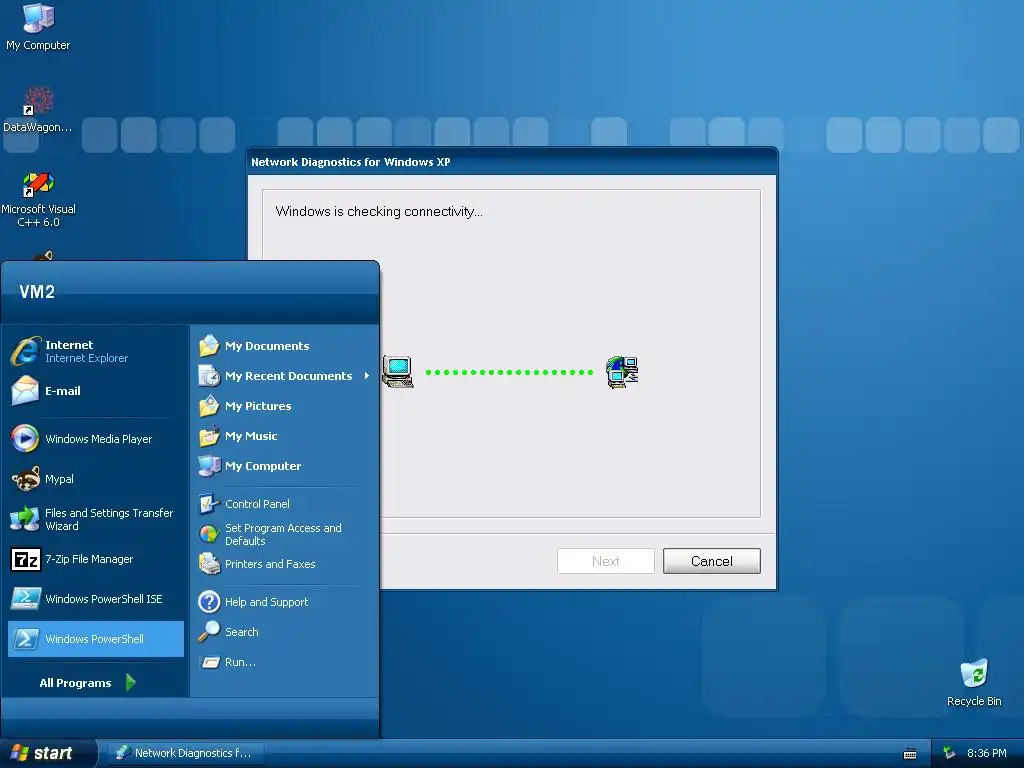
Task: Open the Recycle Bin on the desktop
Action: click(974, 682)
